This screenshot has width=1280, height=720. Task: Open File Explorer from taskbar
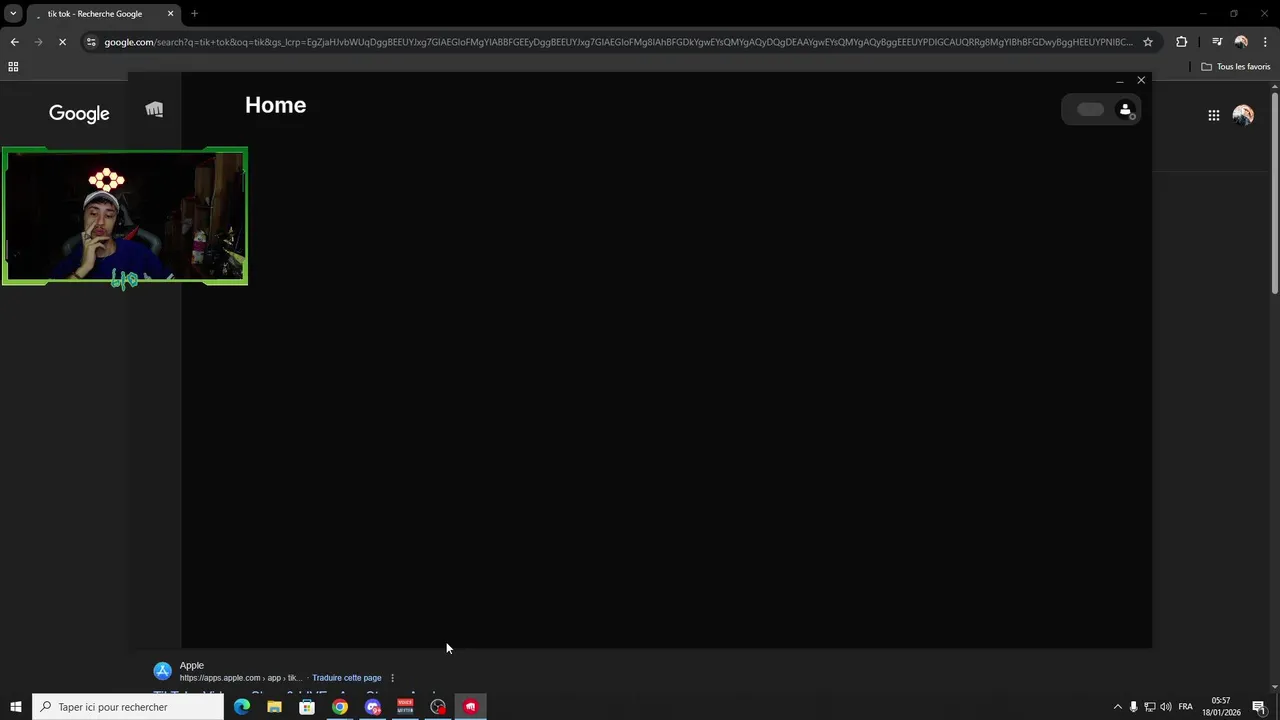[x=274, y=707]
